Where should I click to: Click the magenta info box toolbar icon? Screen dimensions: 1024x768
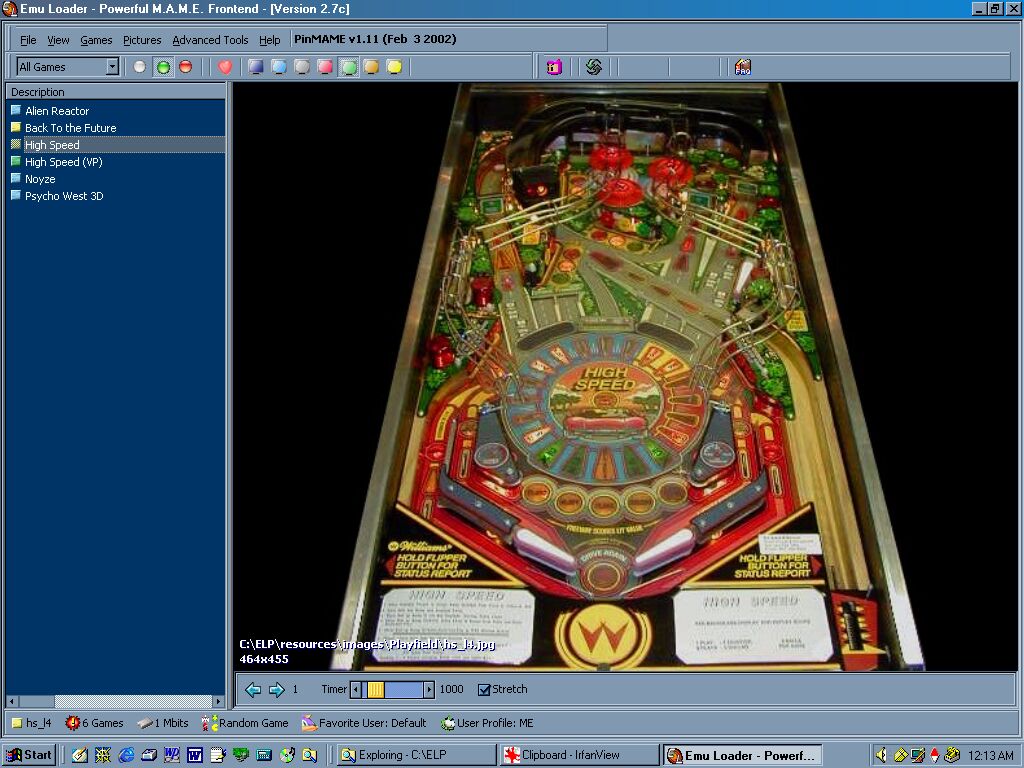554,67
